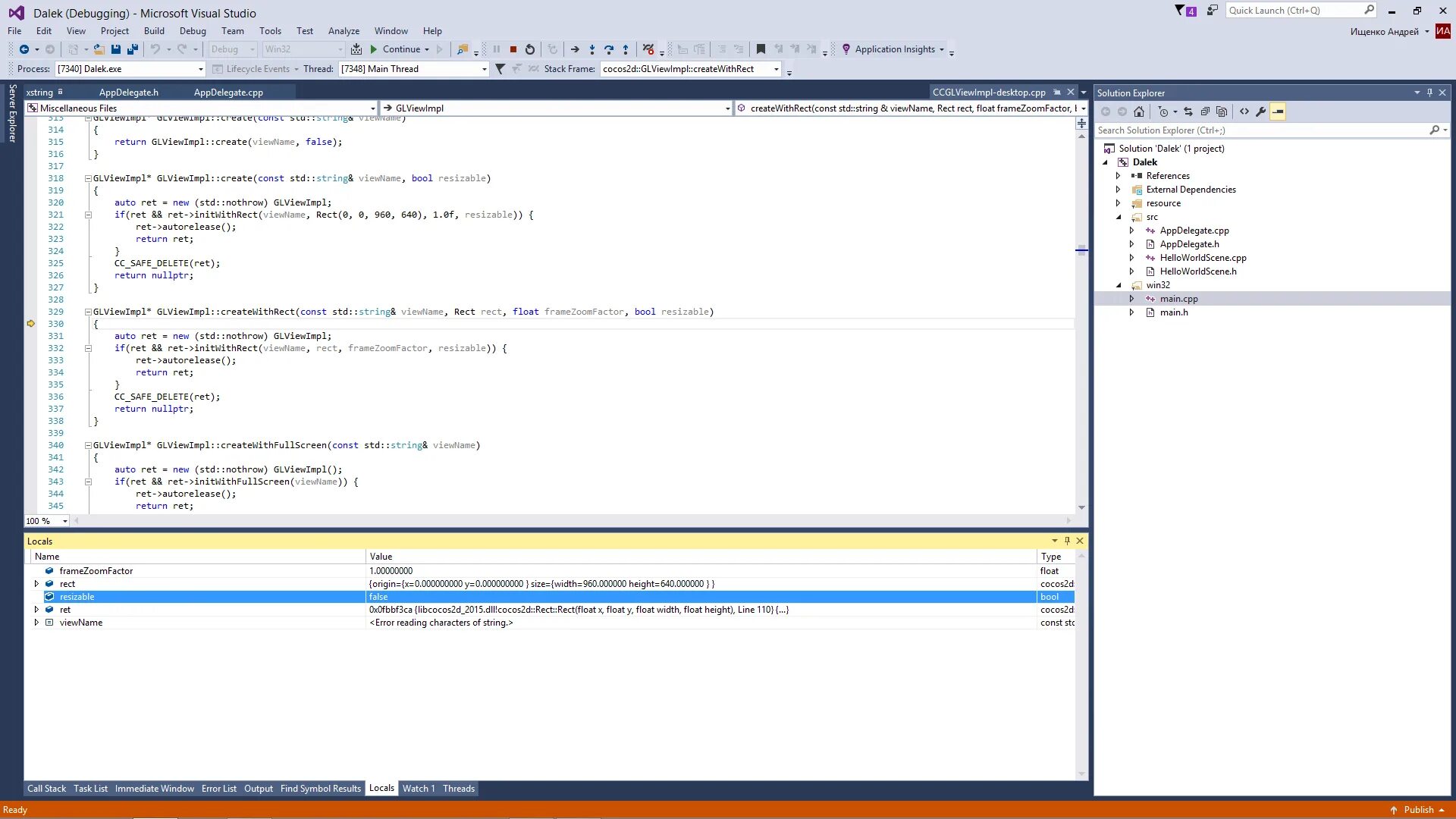1456x819 pixels.
Task: Collapse the if-block fold at line 332
Action: pos(88,349)
